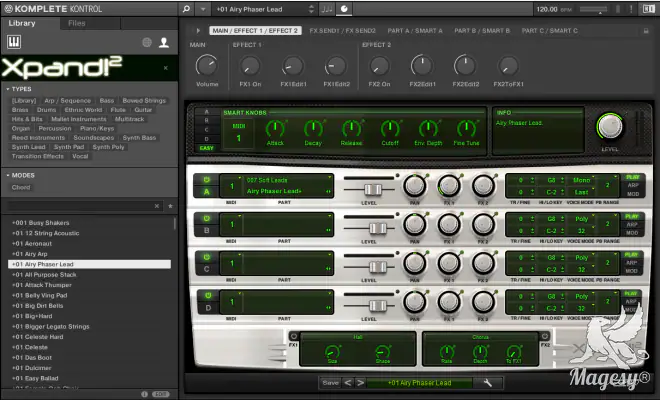
Task: Filter by the Bass type tag
Action: tap(106, 101)
